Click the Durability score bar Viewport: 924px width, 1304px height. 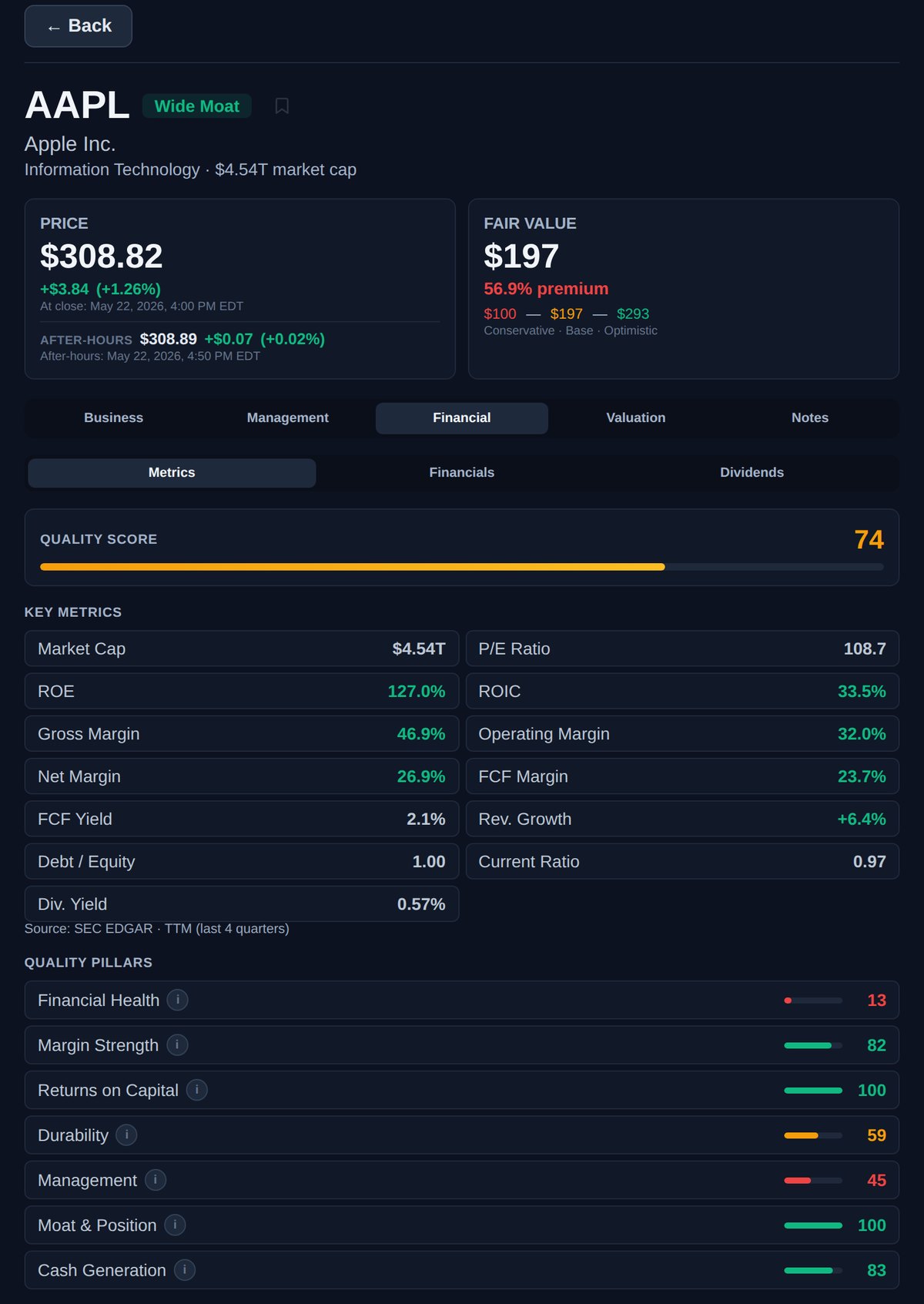tap(813, 1135)
